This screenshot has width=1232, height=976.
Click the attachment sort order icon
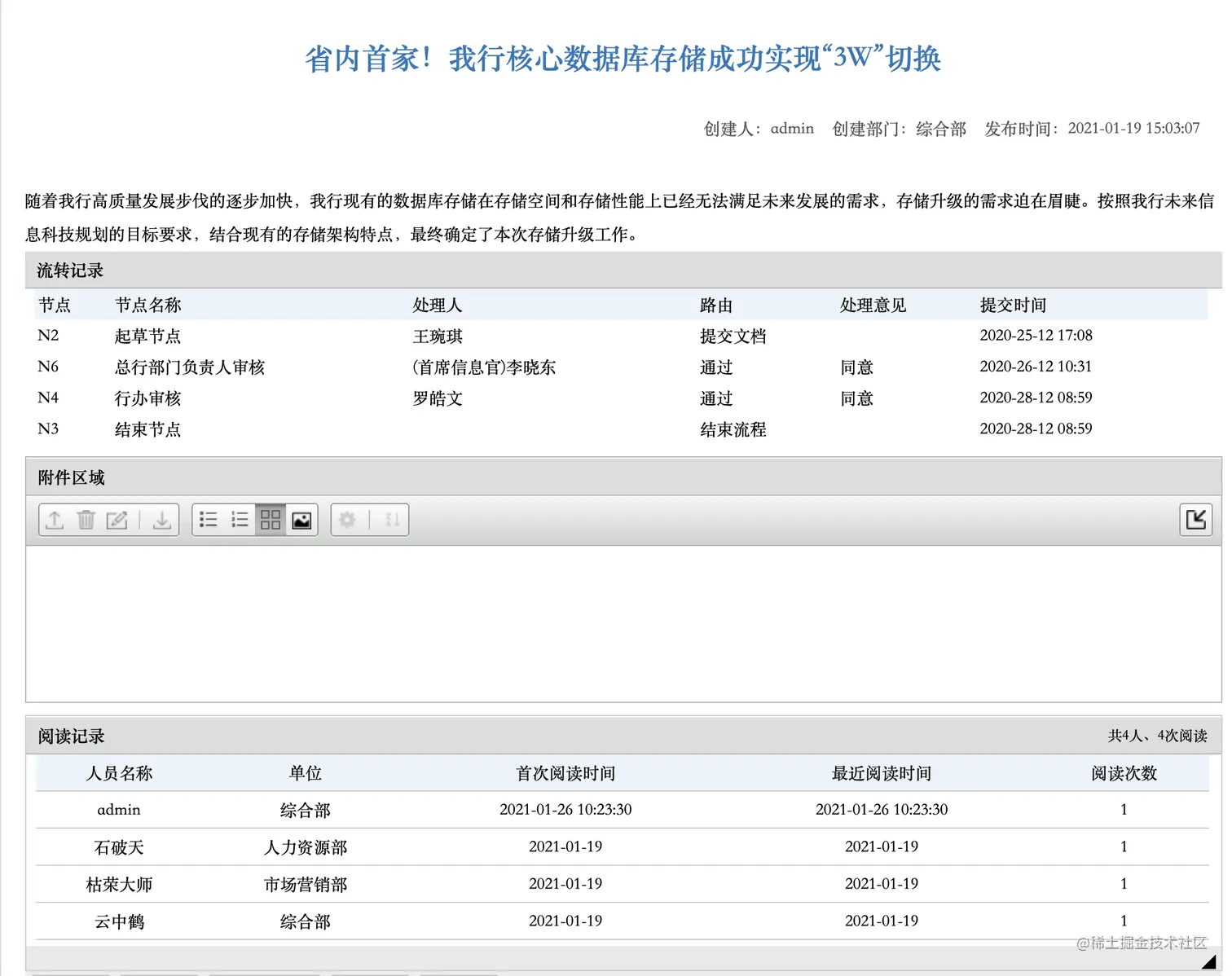point(392,520)
